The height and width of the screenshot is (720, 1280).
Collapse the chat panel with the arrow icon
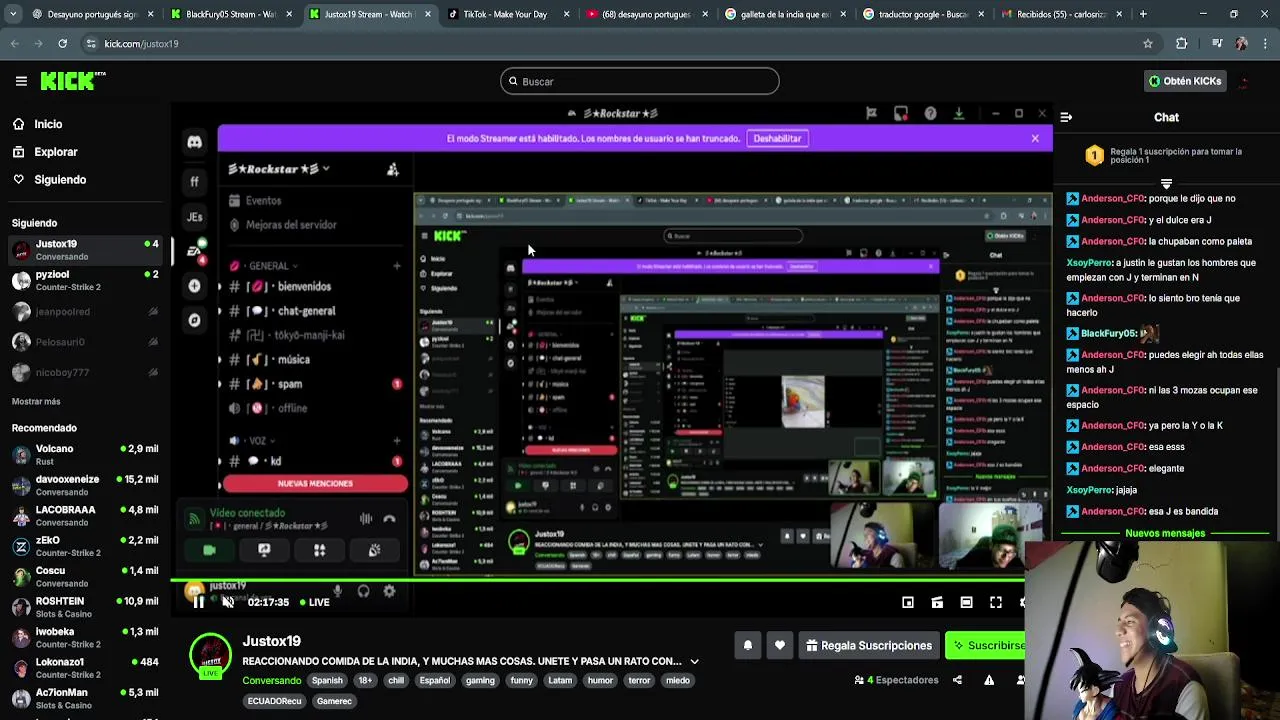click(1066, 117)
